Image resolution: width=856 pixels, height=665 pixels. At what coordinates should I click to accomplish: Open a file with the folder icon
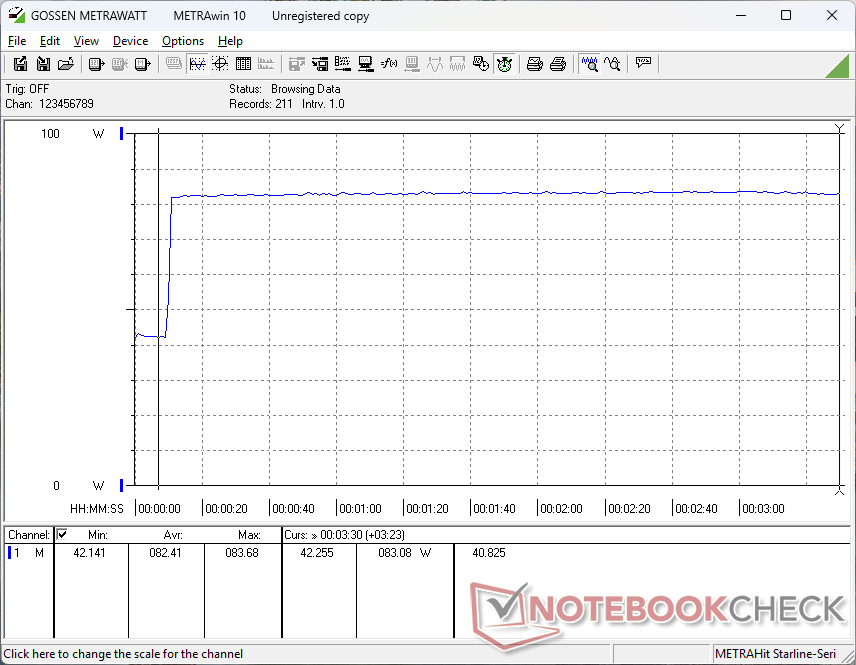66,64
